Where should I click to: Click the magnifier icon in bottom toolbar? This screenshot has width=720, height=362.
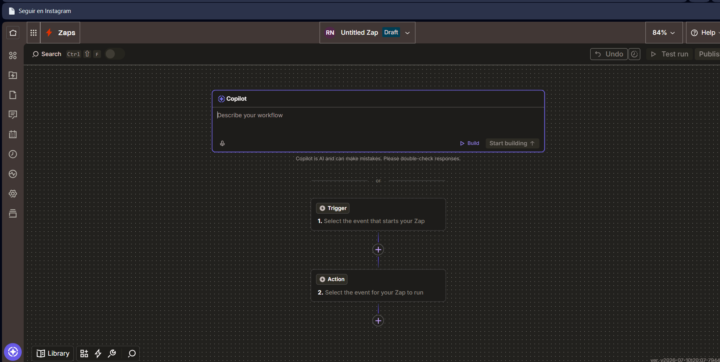[132, 353]
